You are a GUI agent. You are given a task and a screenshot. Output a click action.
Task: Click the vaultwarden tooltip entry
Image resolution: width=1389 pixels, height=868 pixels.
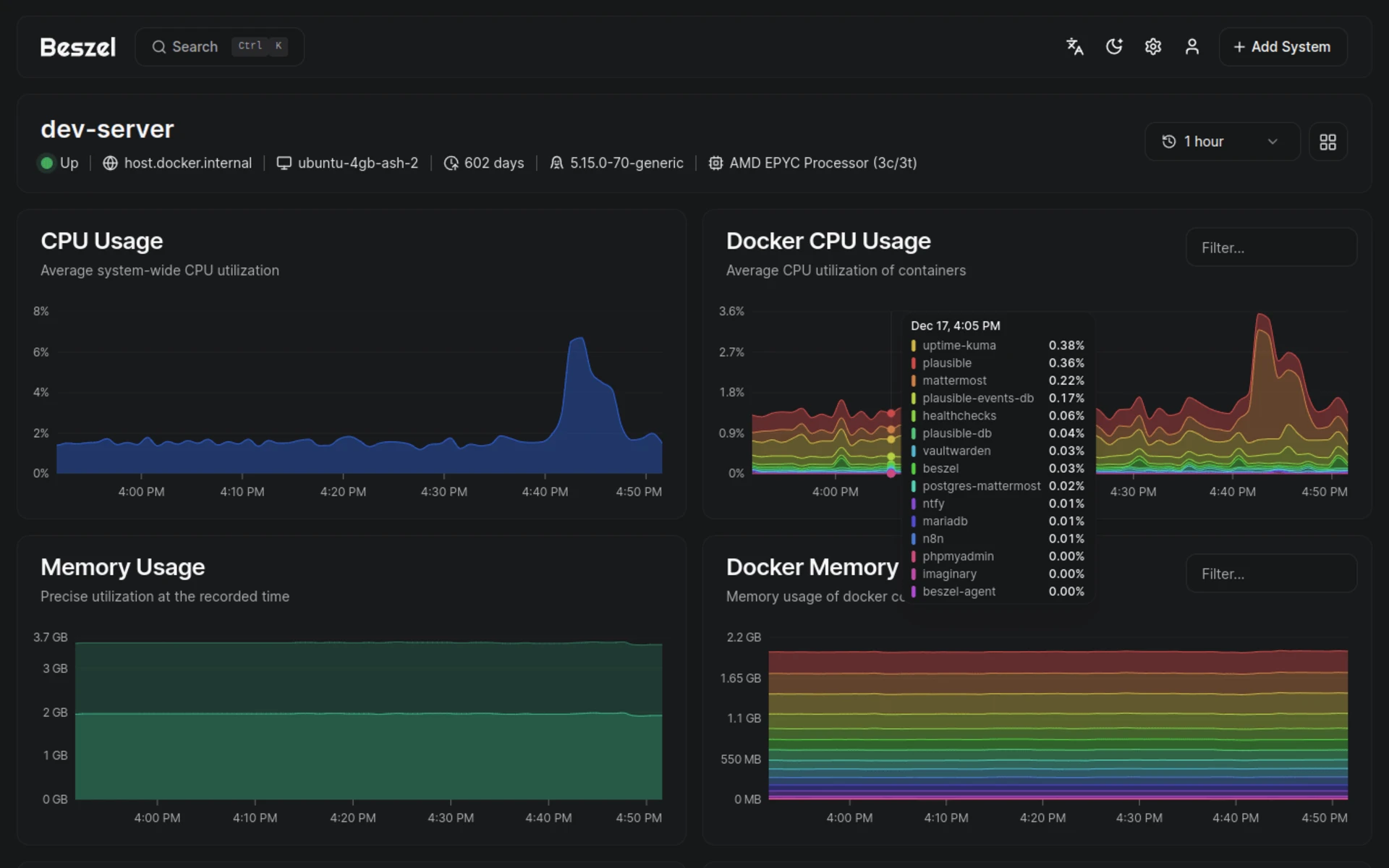point(998,451)
